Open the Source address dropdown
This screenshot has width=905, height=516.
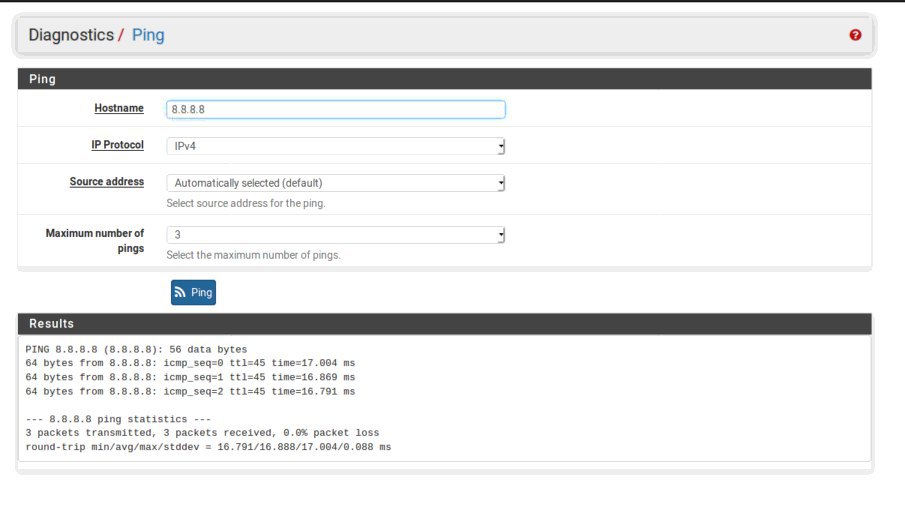[x=336, y=183]
